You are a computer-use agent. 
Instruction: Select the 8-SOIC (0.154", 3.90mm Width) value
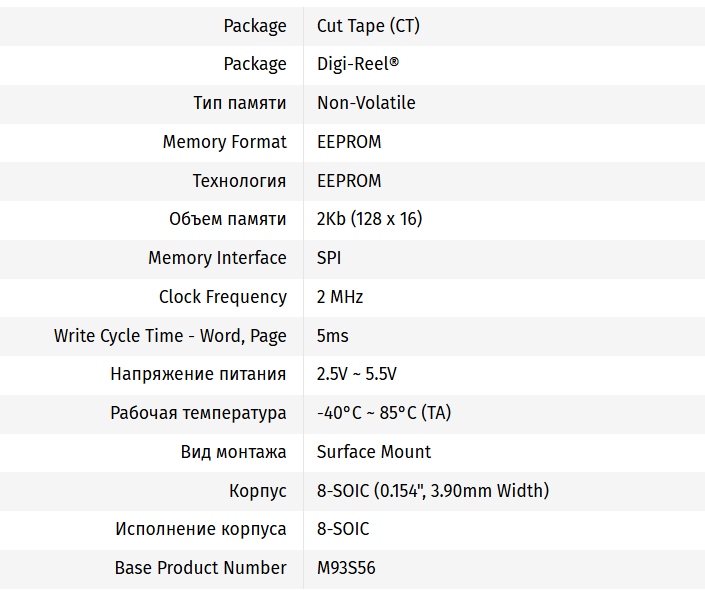(x=433, y=491)
